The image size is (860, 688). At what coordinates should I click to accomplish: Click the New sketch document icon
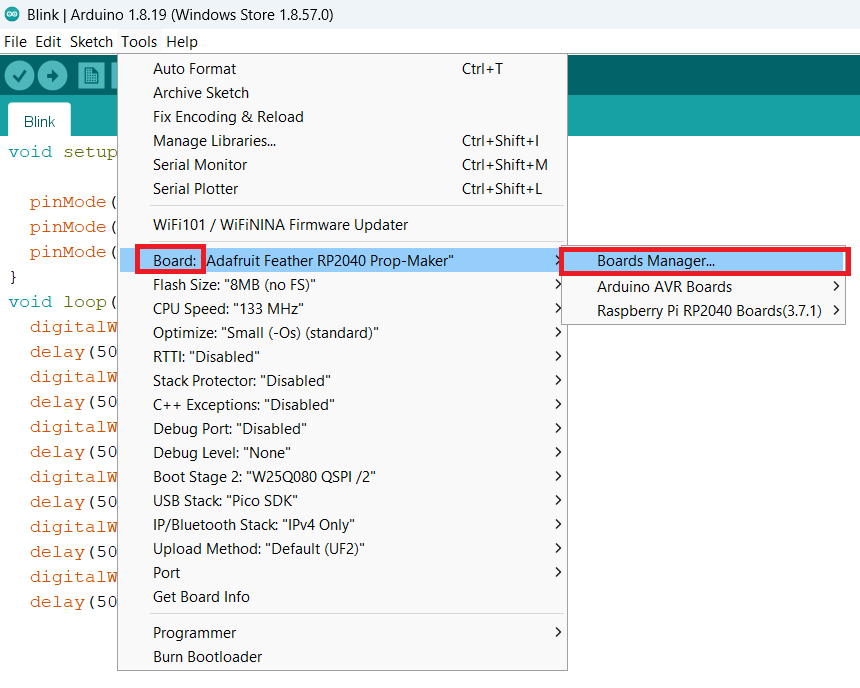coord(92,76)
